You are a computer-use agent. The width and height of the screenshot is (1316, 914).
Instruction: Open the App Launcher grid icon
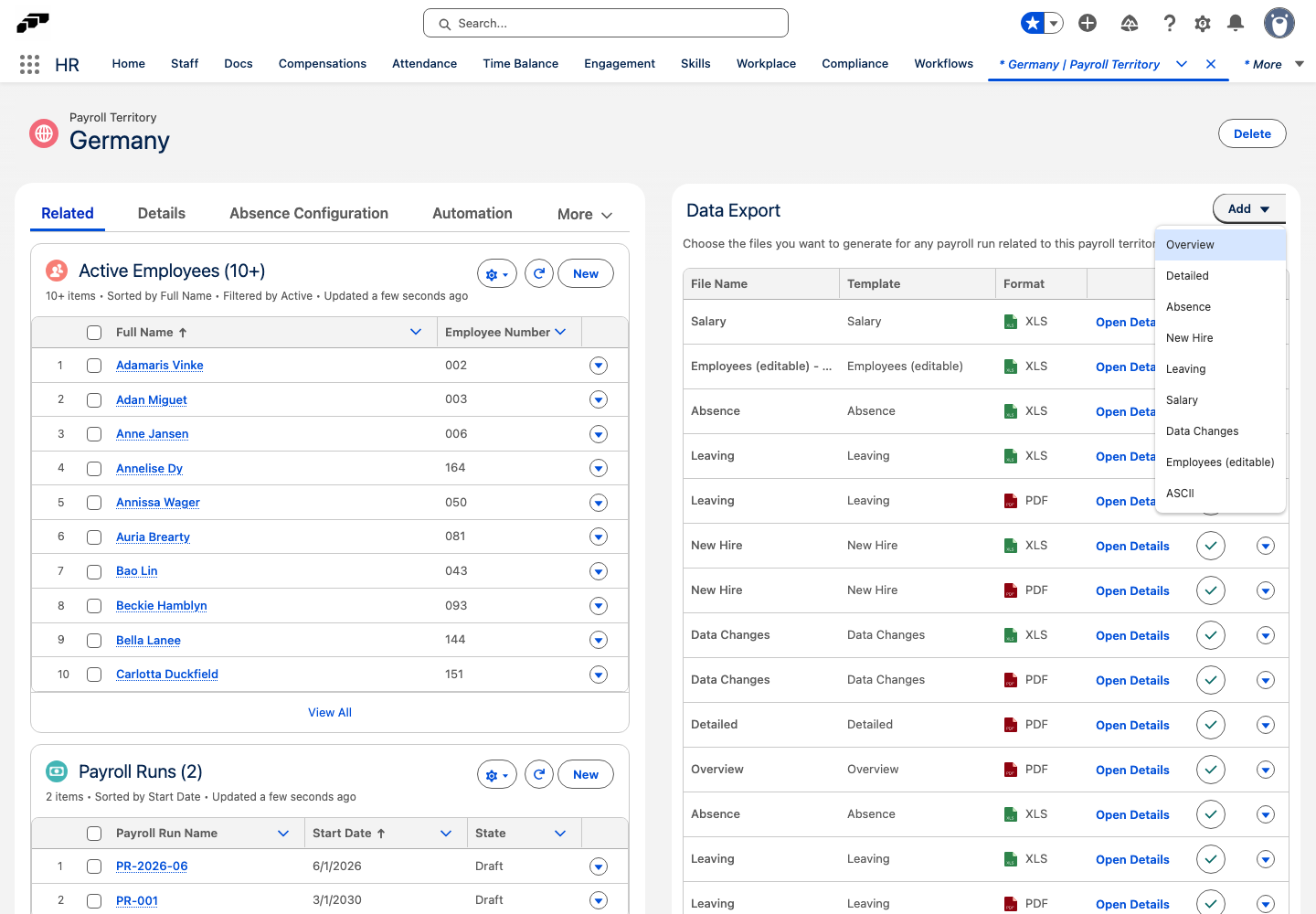(x=29, y=64)
